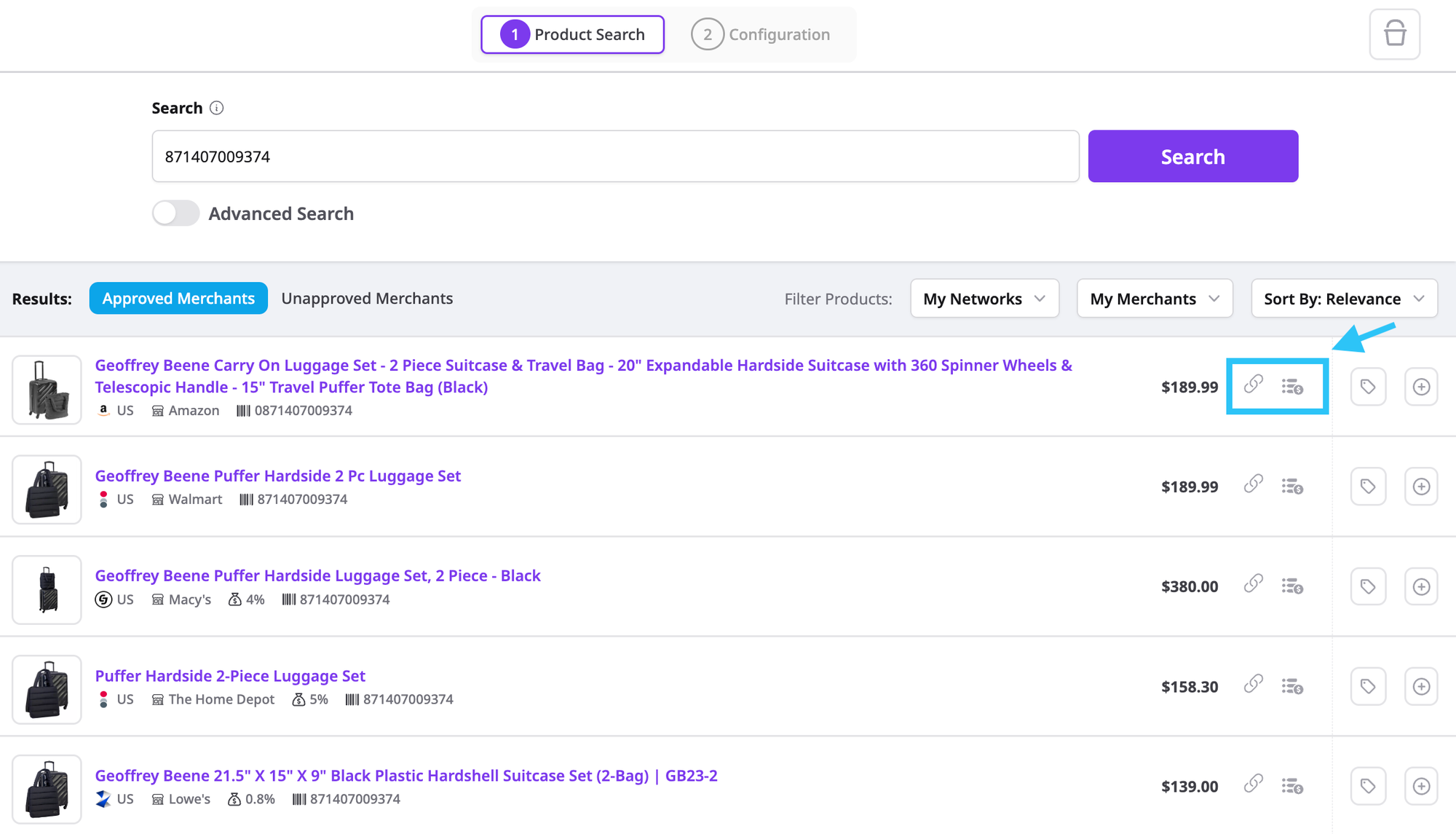Click the shopping basket icon
This screenshot has width=1456, height=834.
[1394, 34]
